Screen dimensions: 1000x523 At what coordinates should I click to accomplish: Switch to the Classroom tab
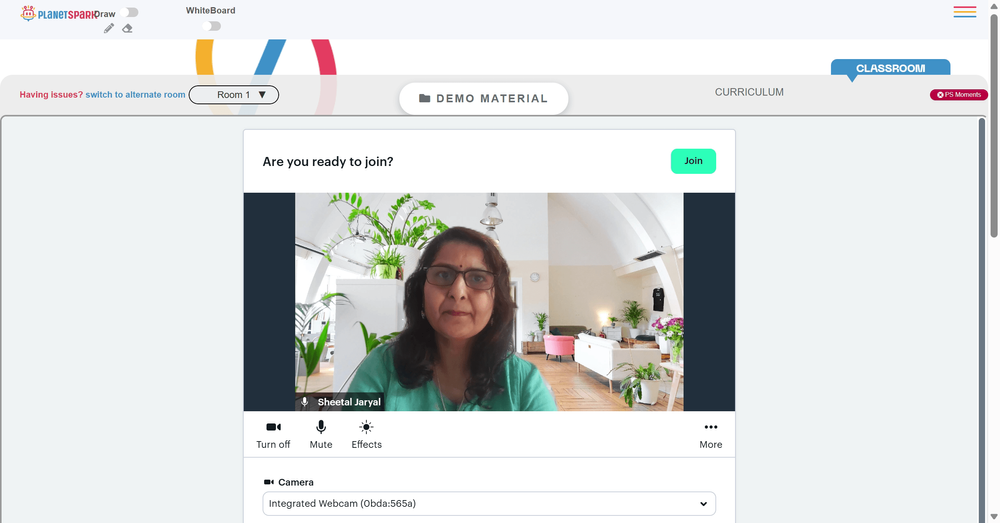[x=890, y=68]
